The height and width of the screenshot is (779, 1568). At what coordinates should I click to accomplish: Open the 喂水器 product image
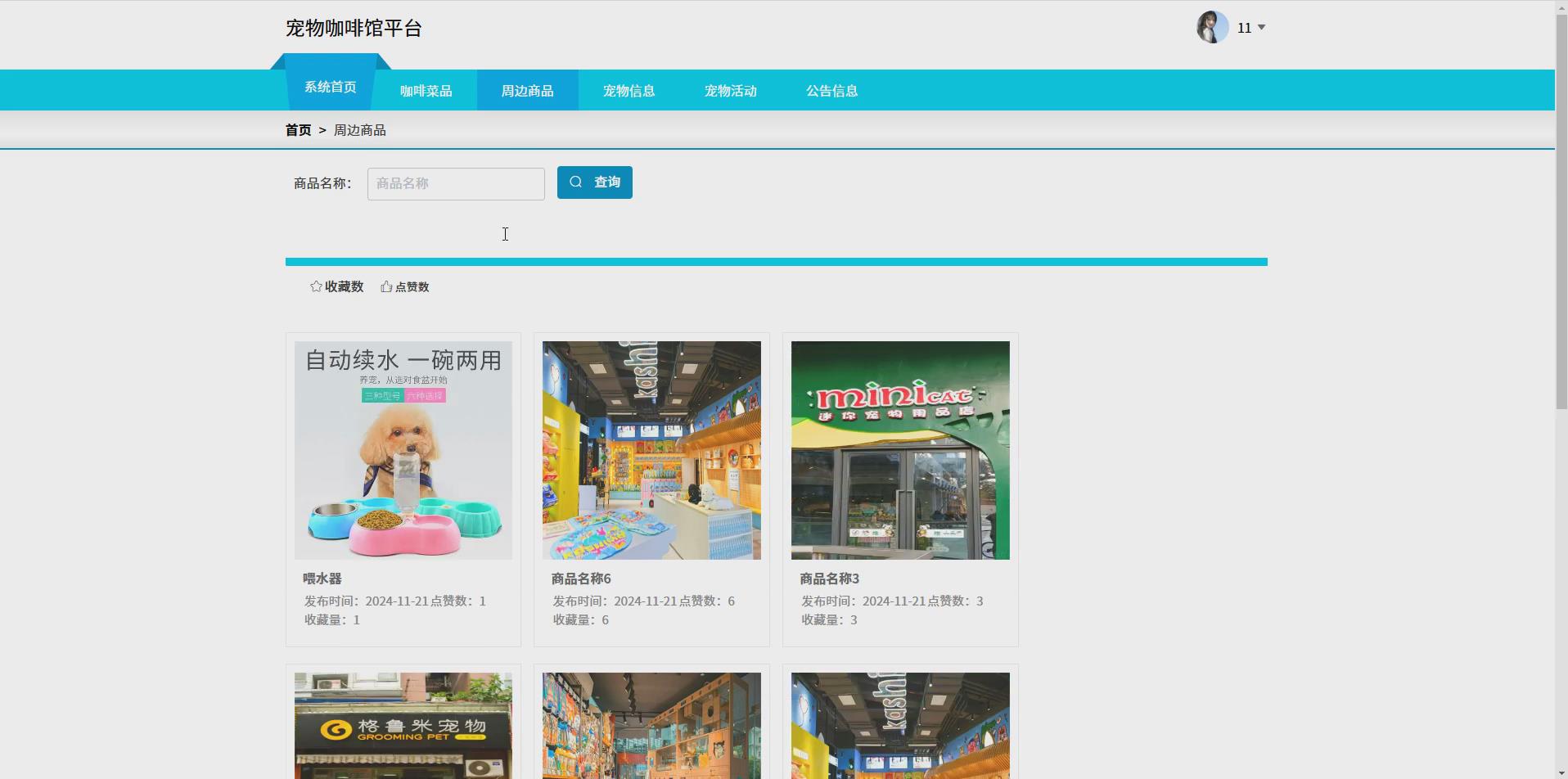[403, 450]
